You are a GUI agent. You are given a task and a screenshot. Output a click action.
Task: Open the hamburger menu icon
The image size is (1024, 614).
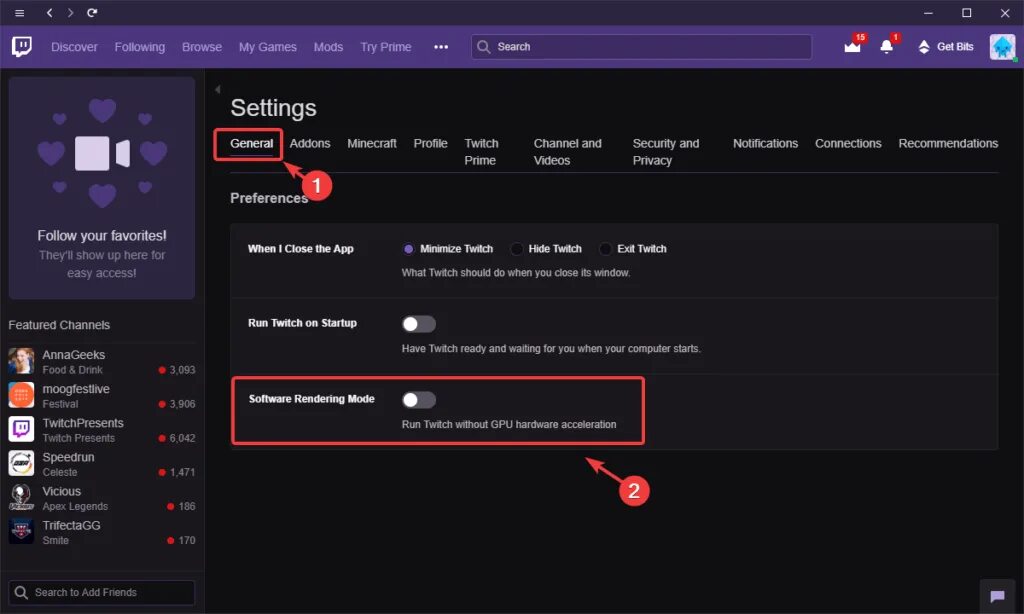point(20,12)
